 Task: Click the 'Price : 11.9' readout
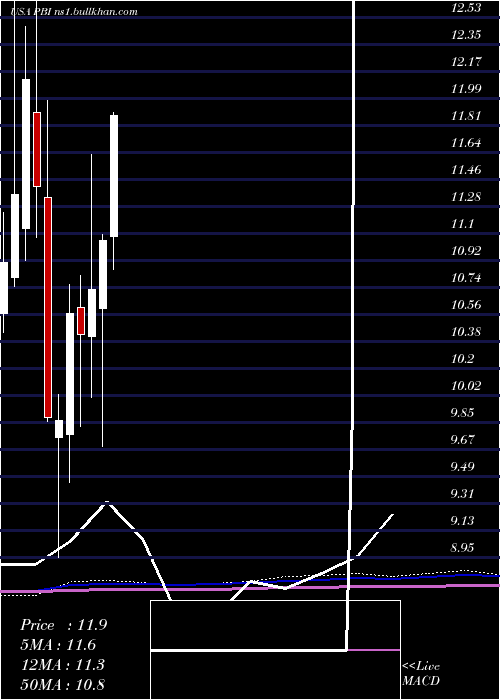(x=63, y=625)
